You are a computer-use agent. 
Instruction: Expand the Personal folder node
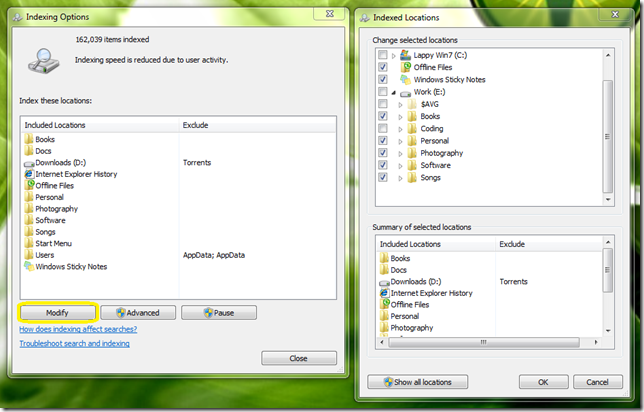tap(400, 141)
